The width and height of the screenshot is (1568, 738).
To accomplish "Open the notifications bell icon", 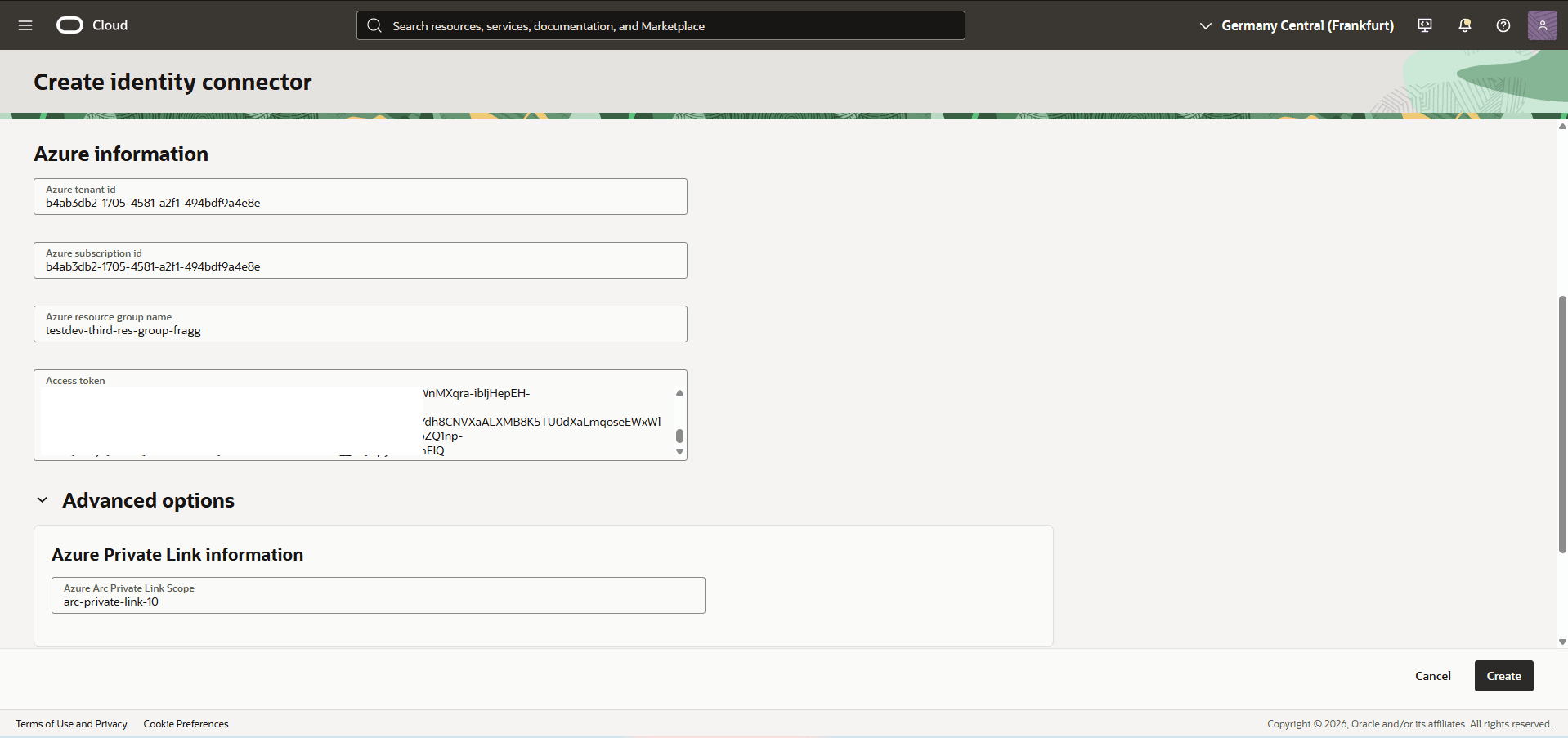I will pyautogui.click(x=1464, y=25).
